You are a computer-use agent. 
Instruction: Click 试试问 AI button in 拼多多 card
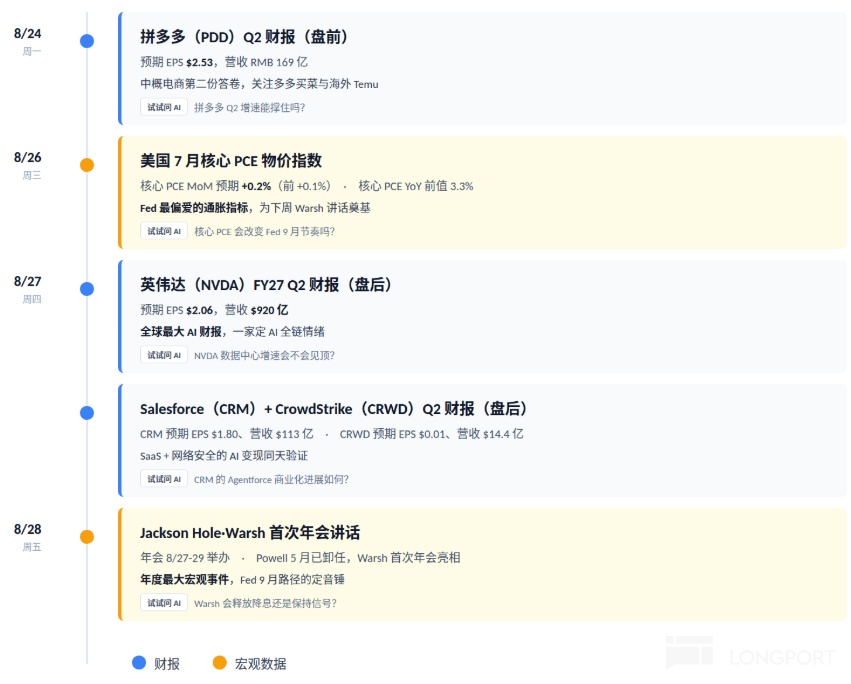click(164, 107)
